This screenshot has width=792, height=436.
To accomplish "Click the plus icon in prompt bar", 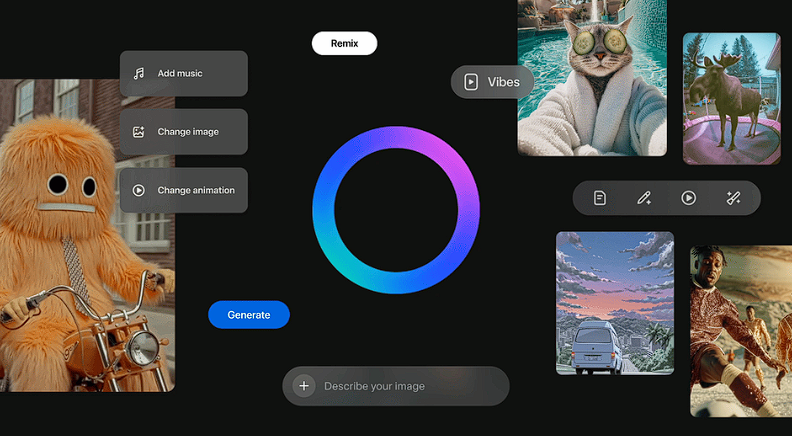I will click(304, 386).
